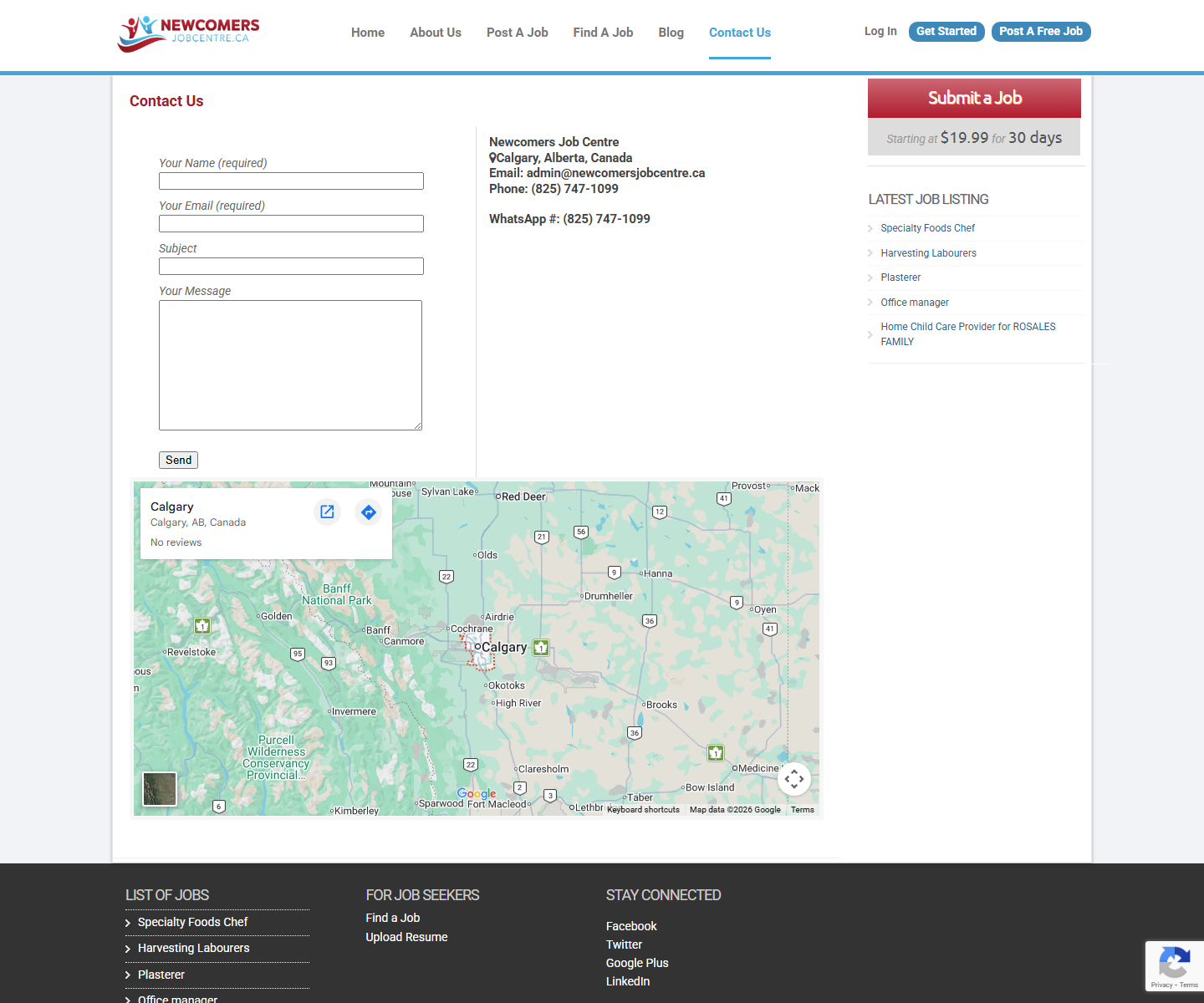The width and height of the screenshot is (1204, 1003).
Task: Open the map camera controls button
Action: point(793,779)
